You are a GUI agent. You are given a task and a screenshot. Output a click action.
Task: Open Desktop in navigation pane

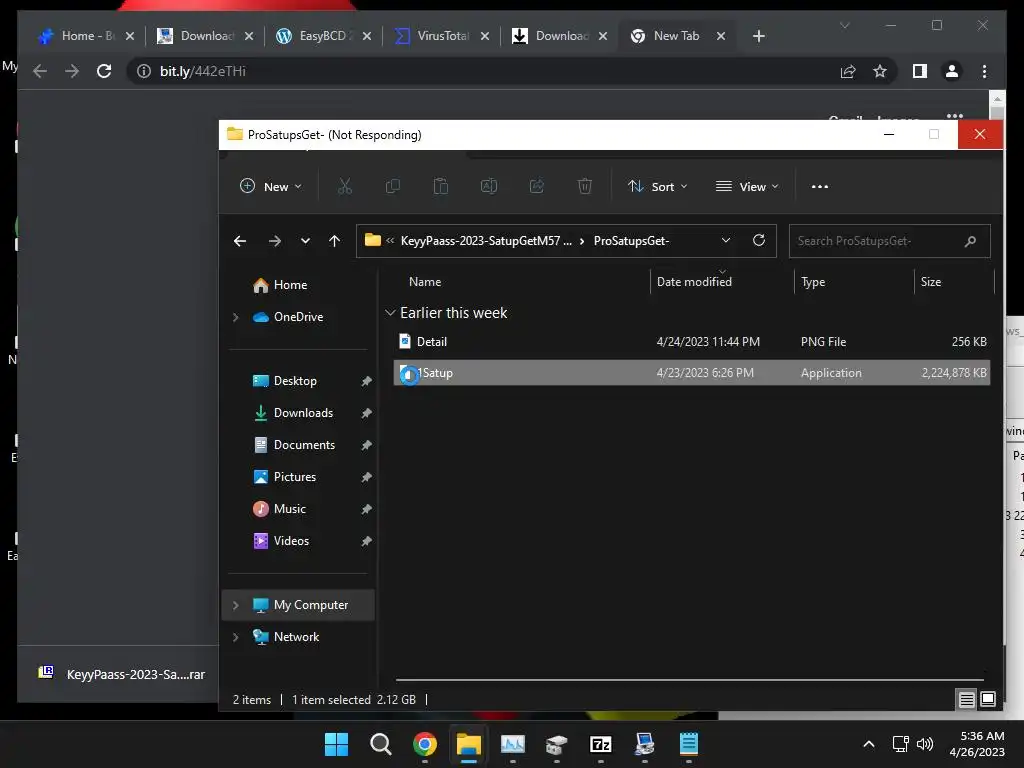295,381
